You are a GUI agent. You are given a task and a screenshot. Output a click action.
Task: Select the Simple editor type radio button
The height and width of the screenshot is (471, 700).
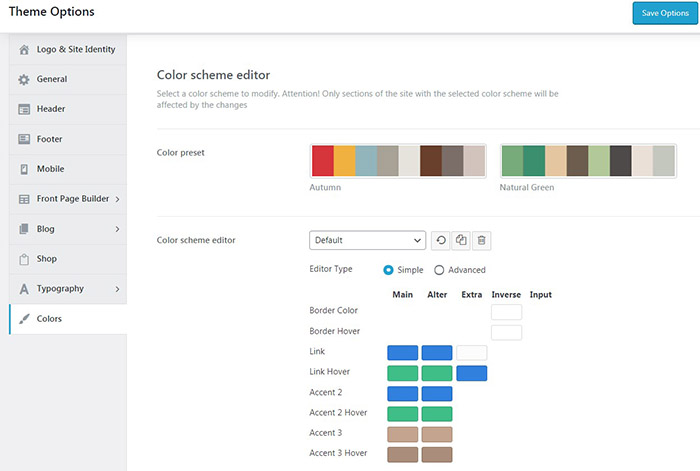389,270
